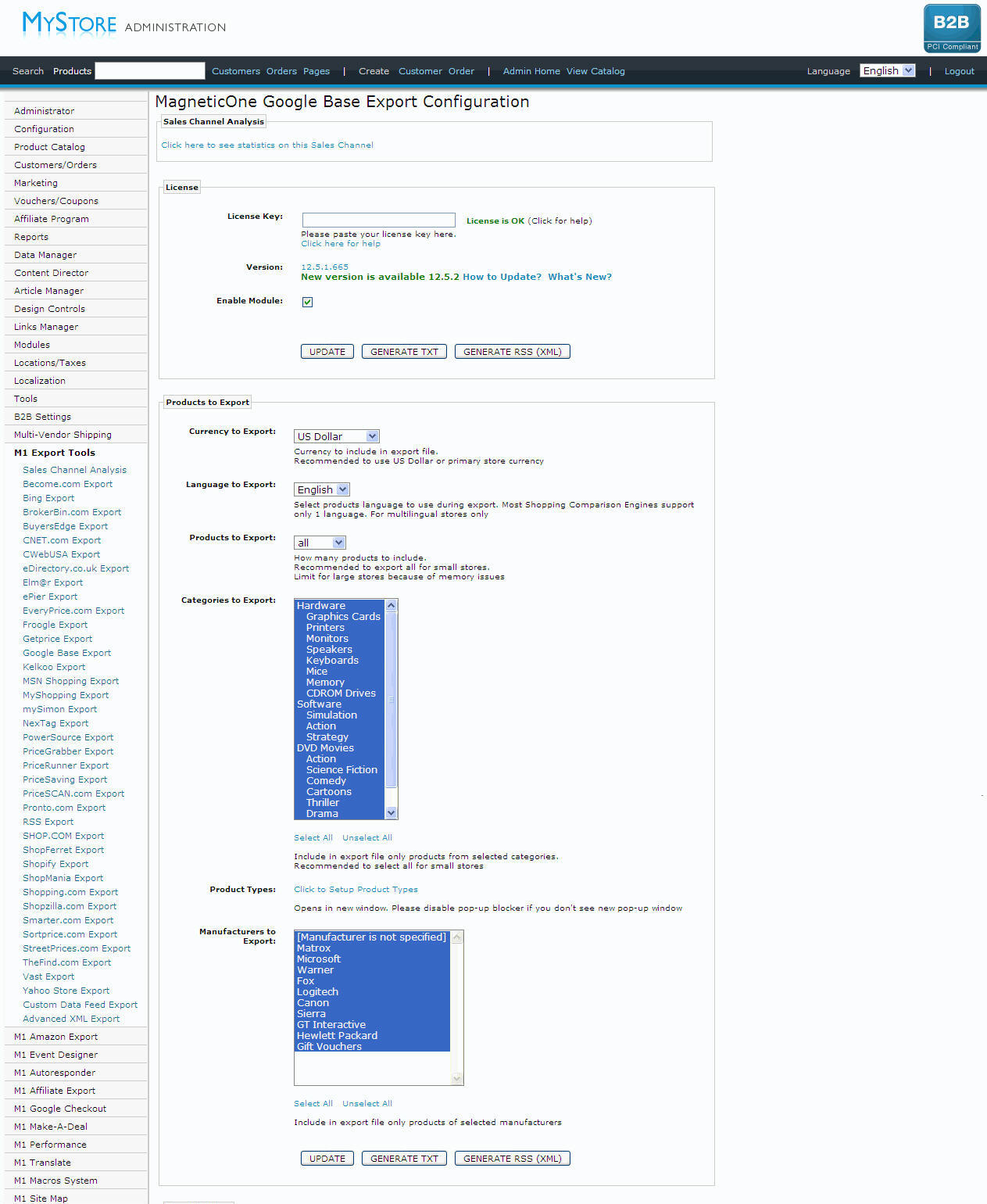Focus the License Key input field
Screen dimensions: 987x1204
tap(378, 220)
